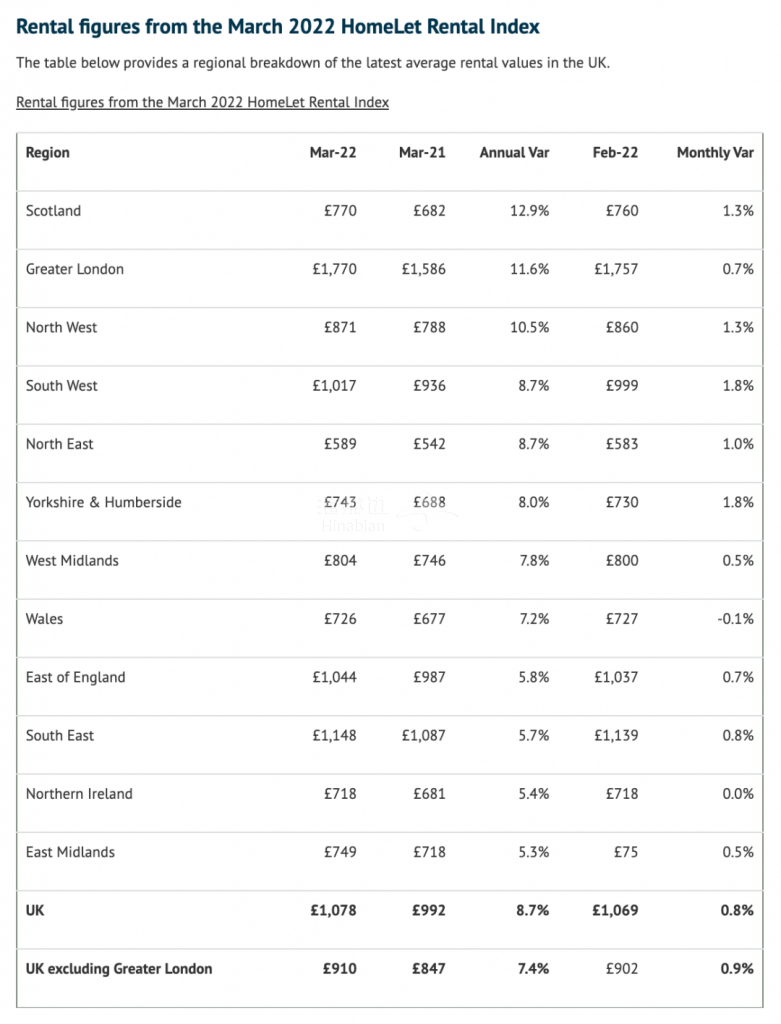781x1024 pixels.
Task: Click Greater London's Mar-21 value £1,586
Action: [x=423, y=269]
